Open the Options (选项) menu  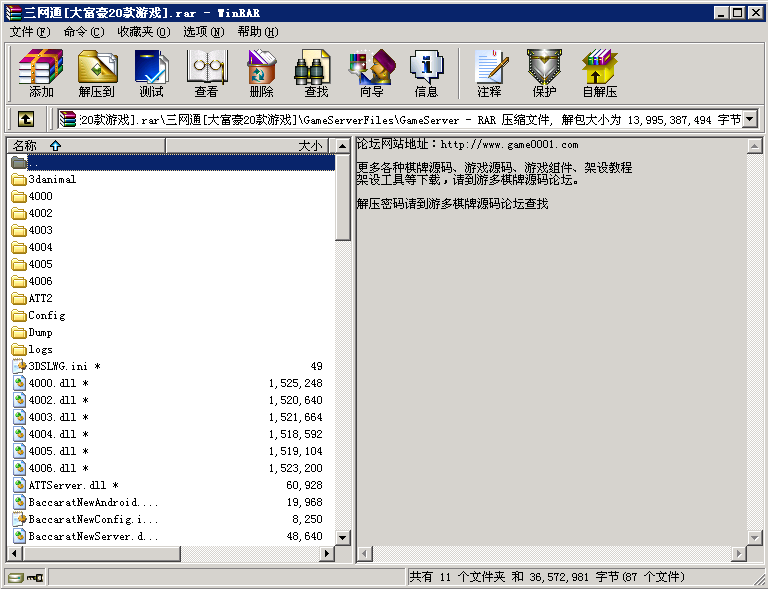tap(203, 31)
